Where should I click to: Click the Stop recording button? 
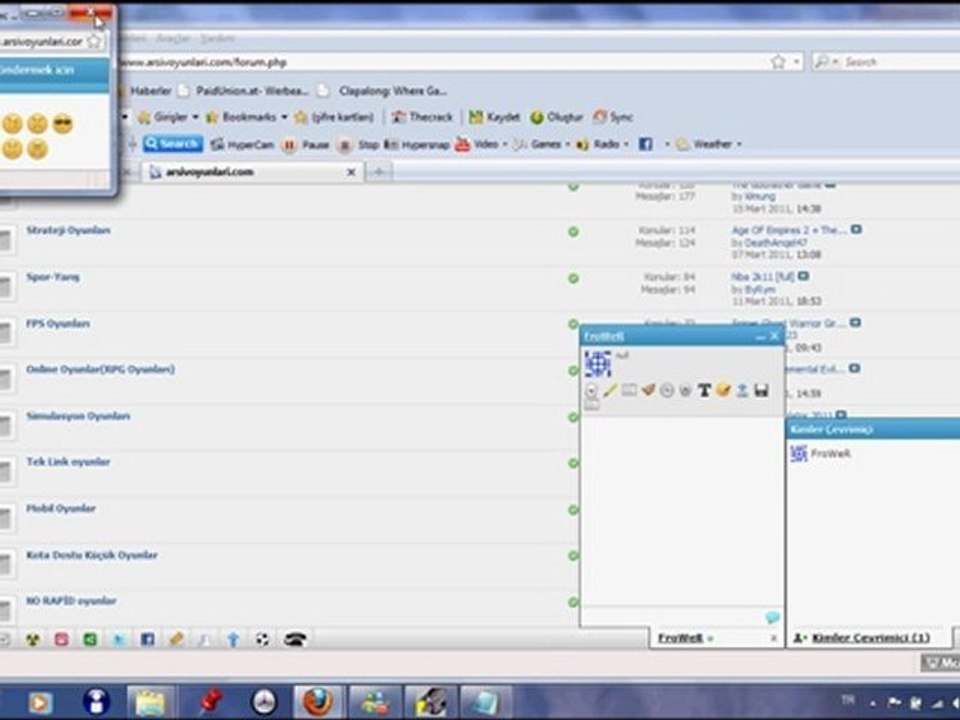(359, 144)
